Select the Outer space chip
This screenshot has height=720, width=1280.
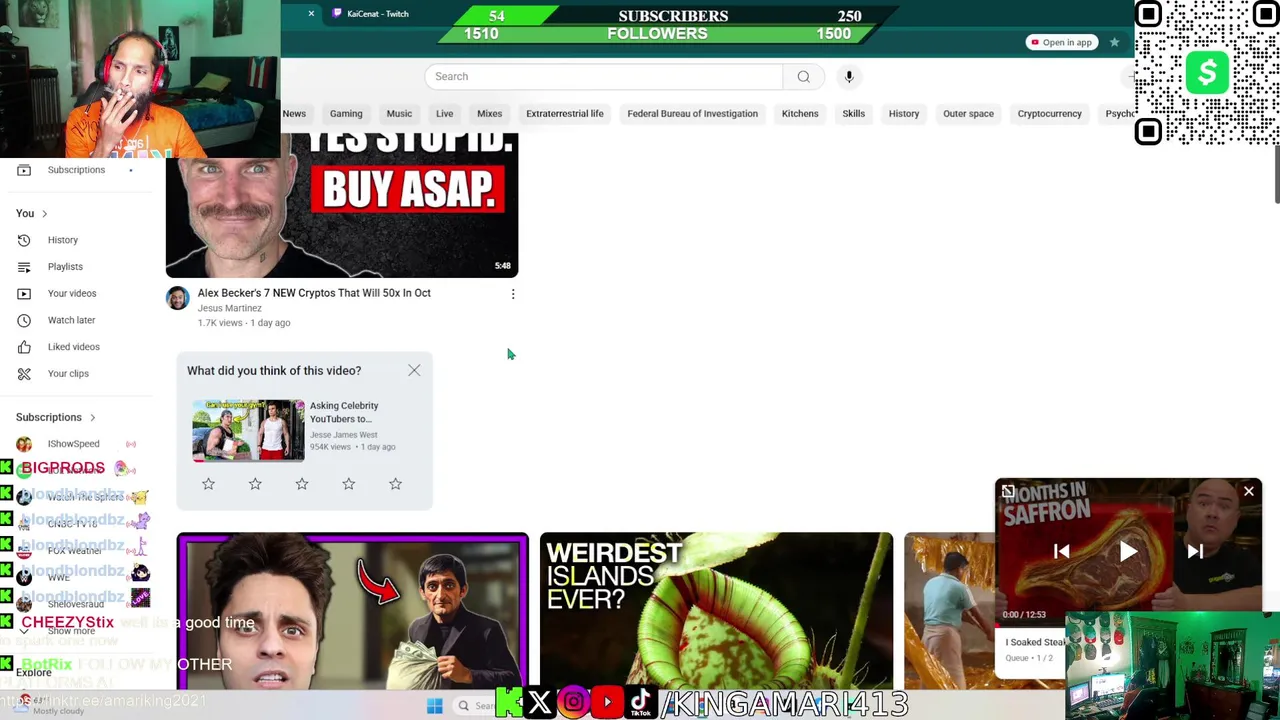(x=968, y=114)
